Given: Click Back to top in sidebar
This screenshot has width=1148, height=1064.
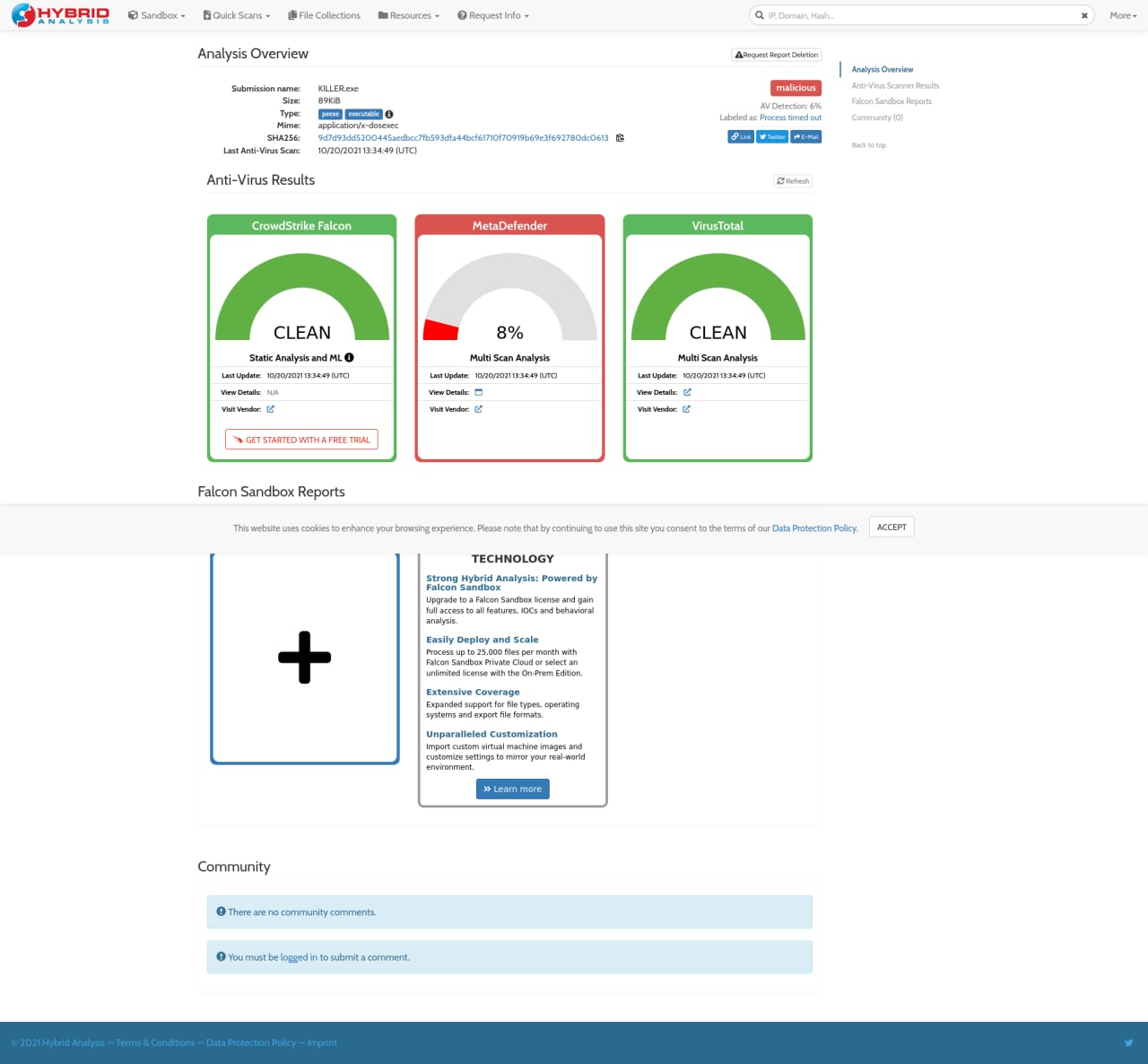Looking at the screenshot, I should (869, 144).
